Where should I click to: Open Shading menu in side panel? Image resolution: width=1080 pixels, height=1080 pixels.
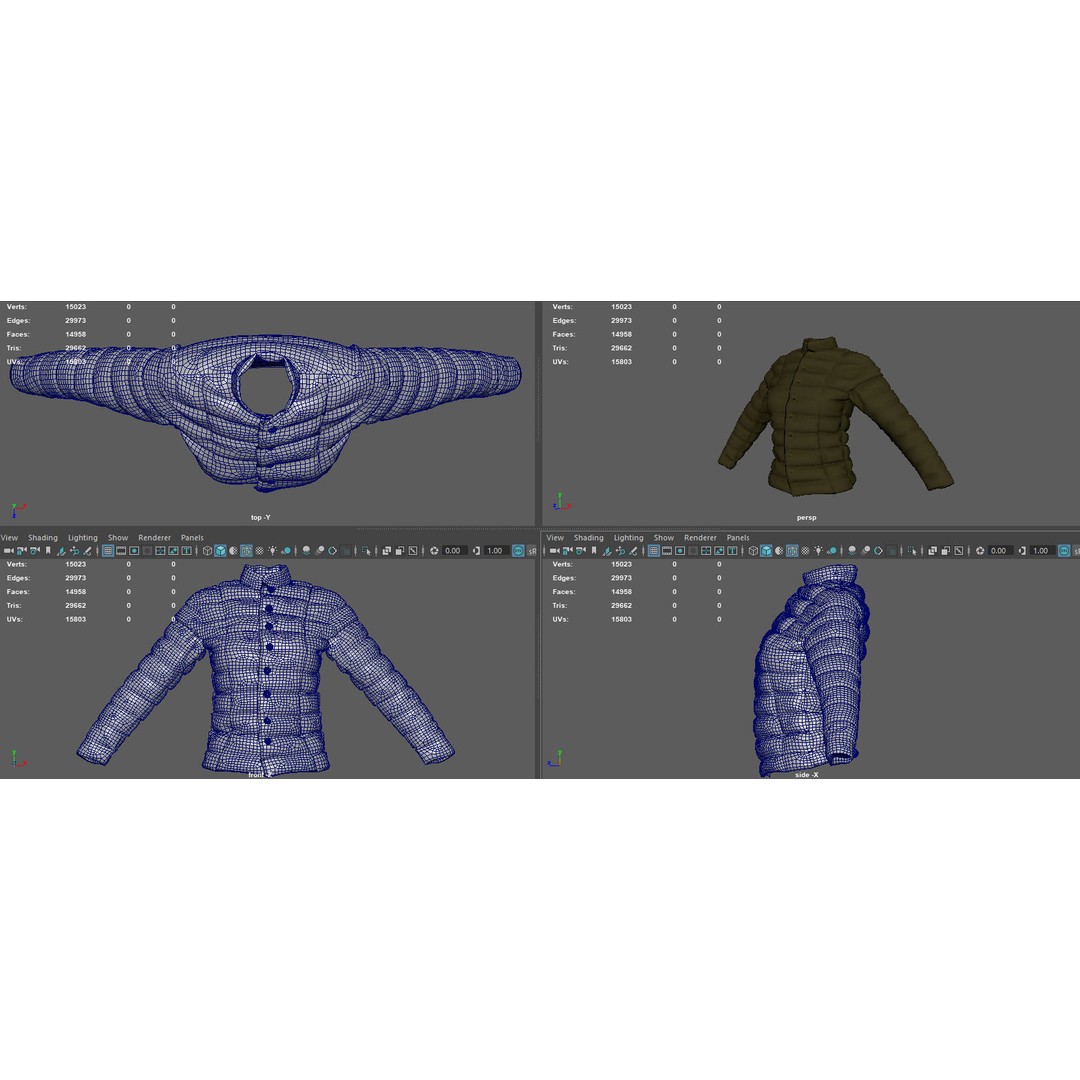tap(589, 537)
